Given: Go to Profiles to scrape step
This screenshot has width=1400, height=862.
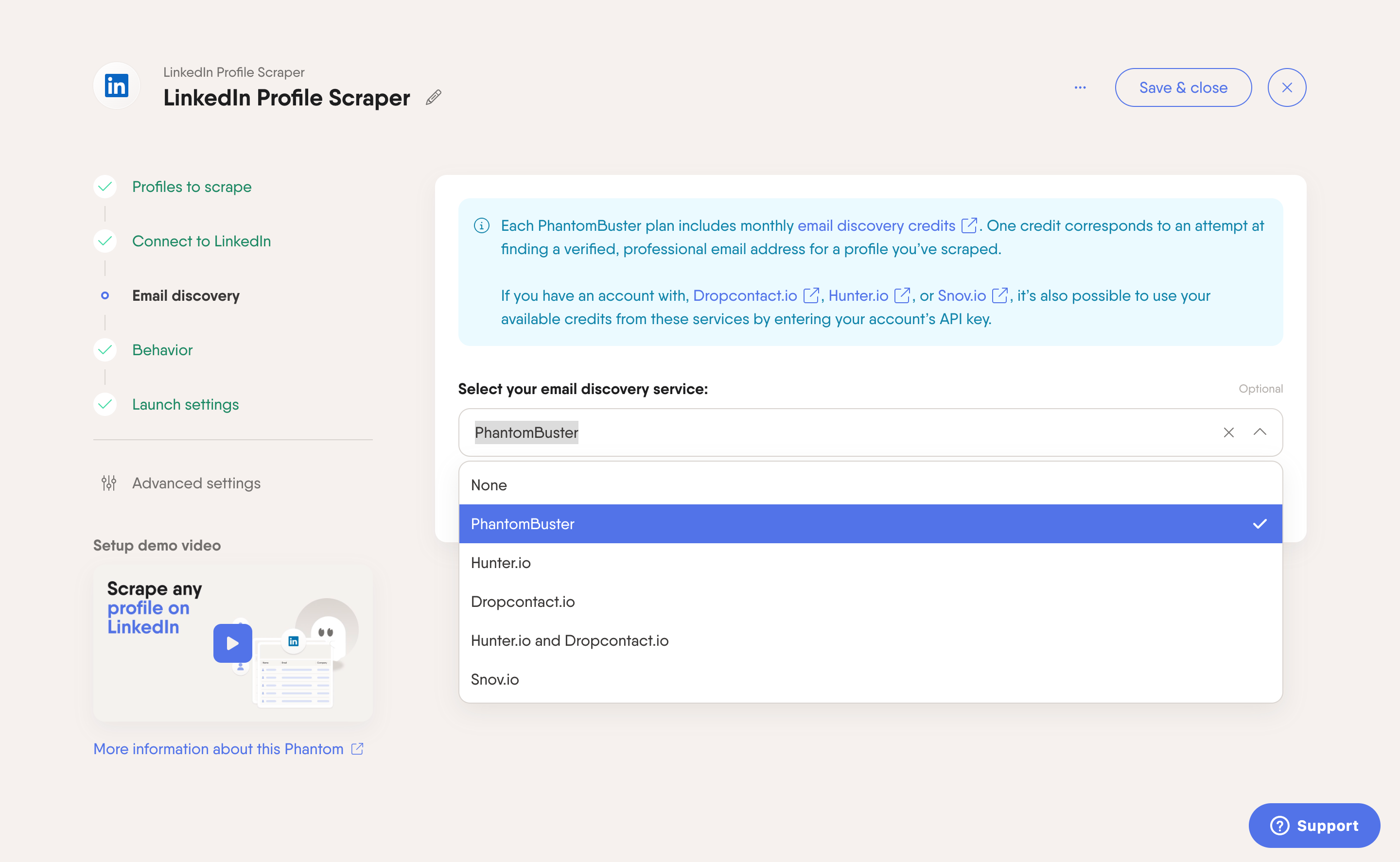Looking at the screenshot, I should pos(192,187).
